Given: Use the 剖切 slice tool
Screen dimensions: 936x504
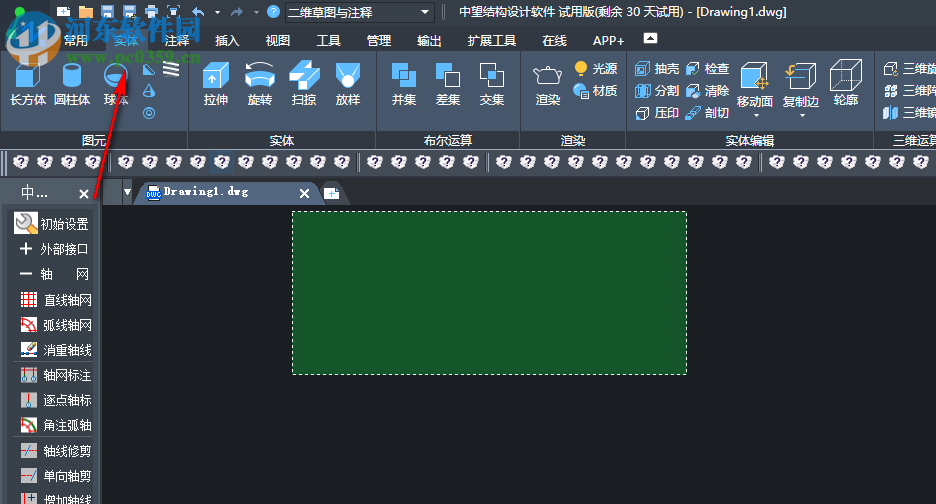Looking at the screenshot, I should click(707, 113).
